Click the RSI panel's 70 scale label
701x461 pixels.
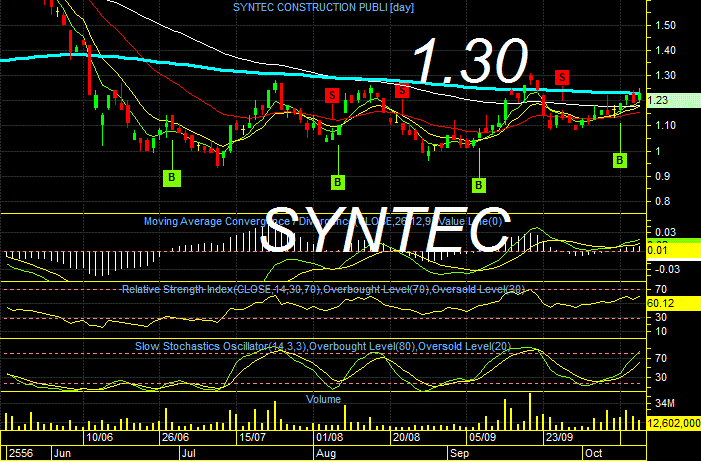pyautogui.click(x=661, y=289)
